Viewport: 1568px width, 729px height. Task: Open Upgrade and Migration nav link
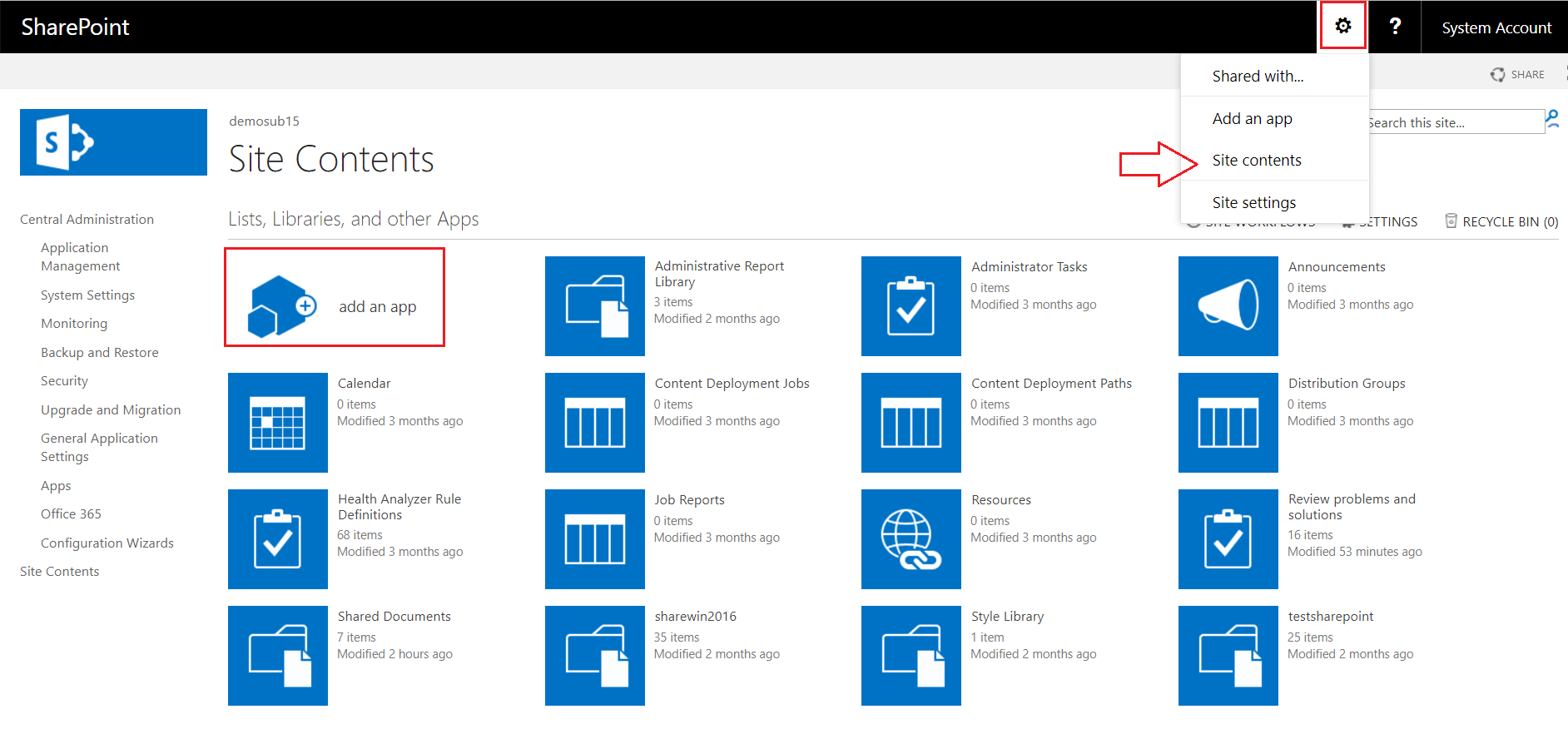tap(111, 409)
